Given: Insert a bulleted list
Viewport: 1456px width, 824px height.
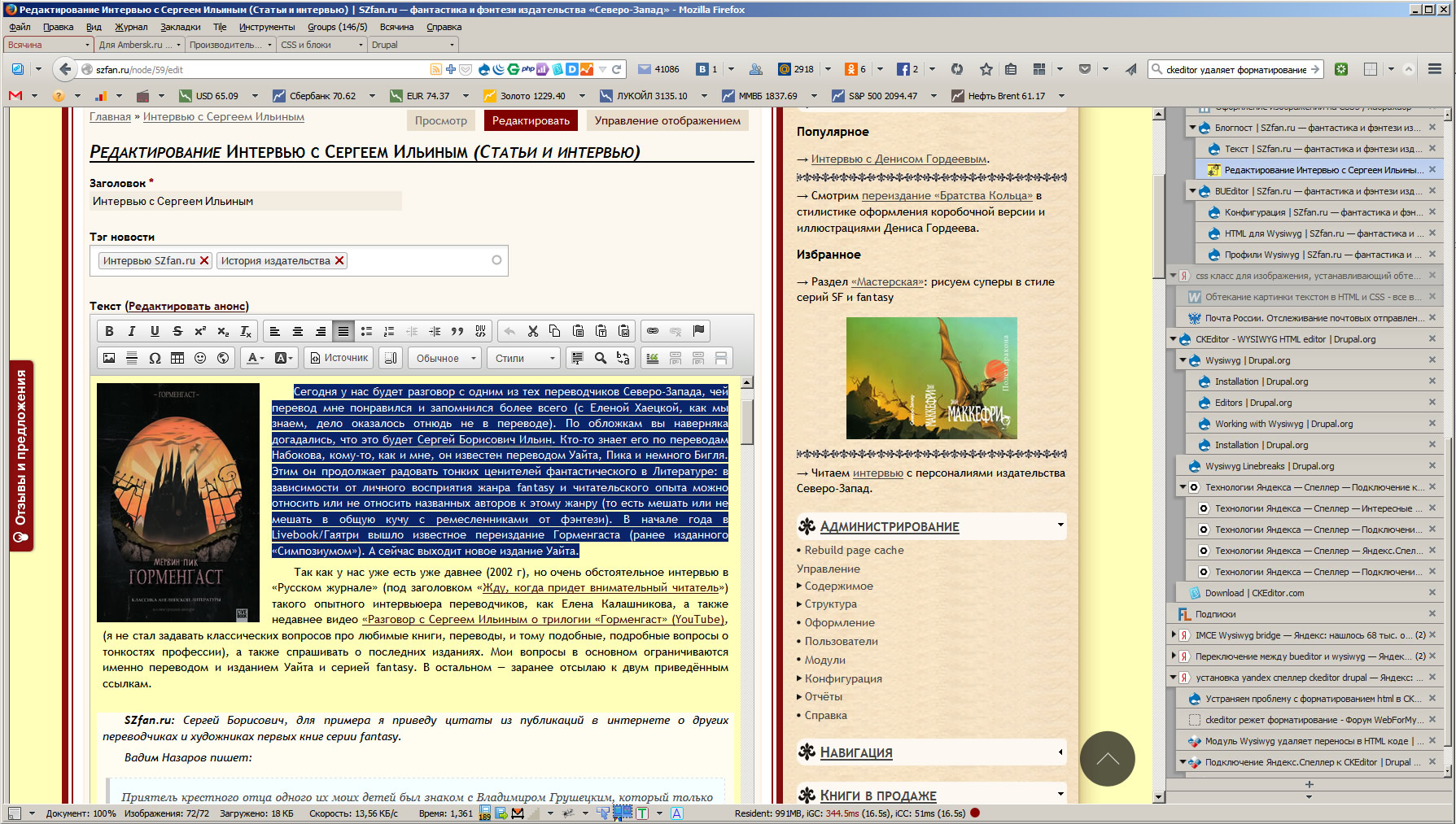Looking at the screenshot, I should point(366,331).
